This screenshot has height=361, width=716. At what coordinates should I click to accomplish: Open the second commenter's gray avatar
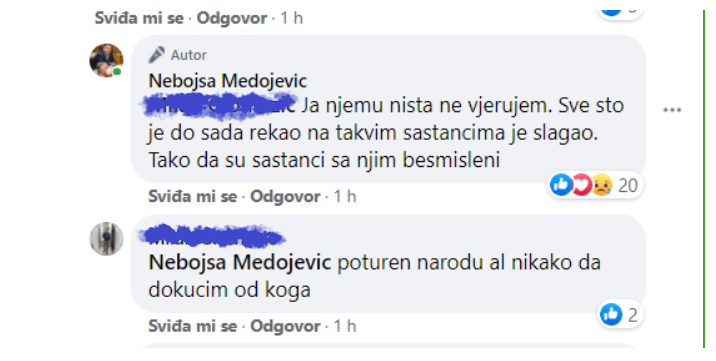(x=106, y=239)
